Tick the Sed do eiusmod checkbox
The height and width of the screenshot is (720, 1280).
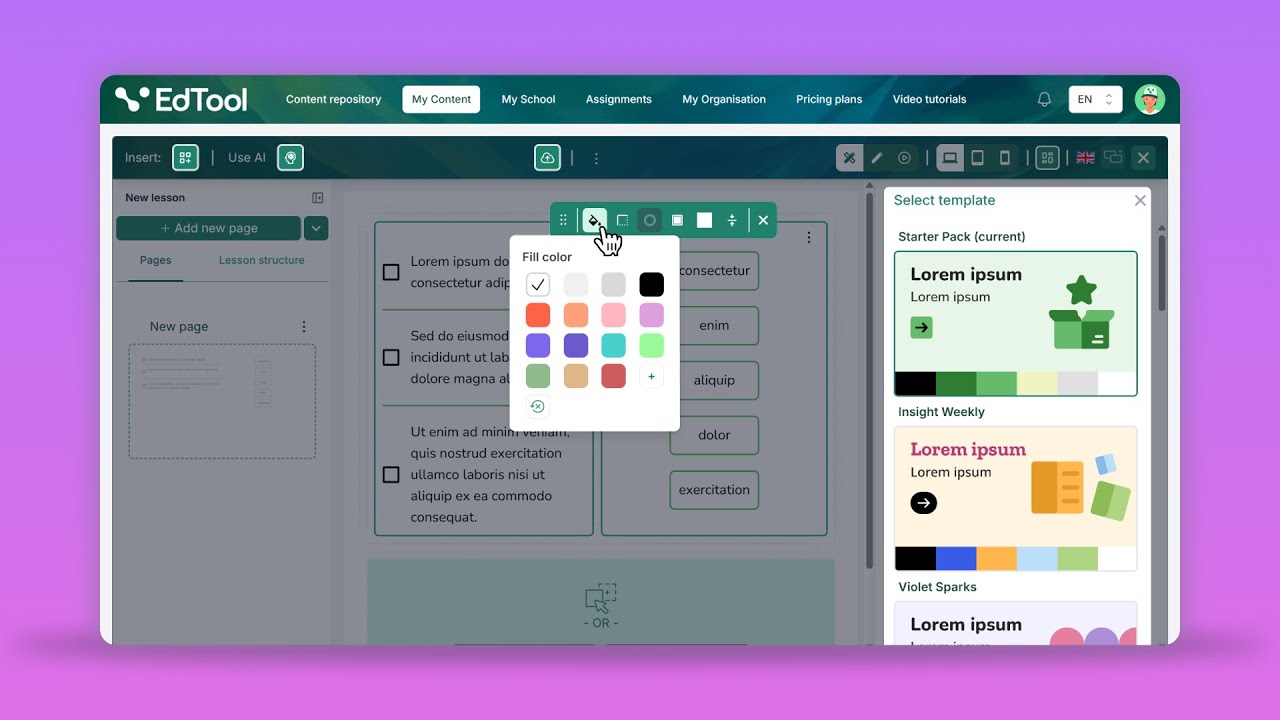[x=391, y=357]
